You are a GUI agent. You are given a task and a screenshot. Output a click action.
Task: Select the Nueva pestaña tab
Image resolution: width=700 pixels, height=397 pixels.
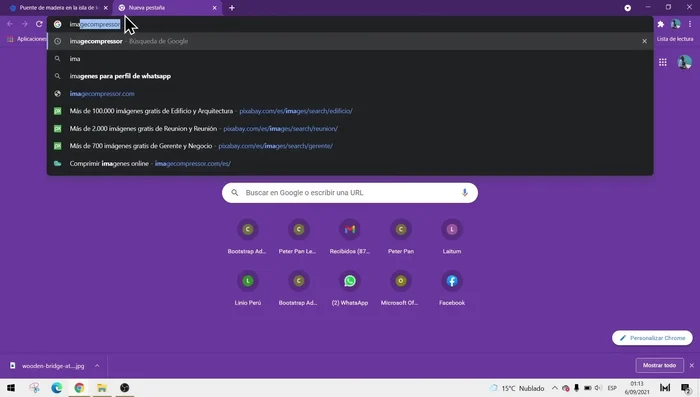(168, 8)
